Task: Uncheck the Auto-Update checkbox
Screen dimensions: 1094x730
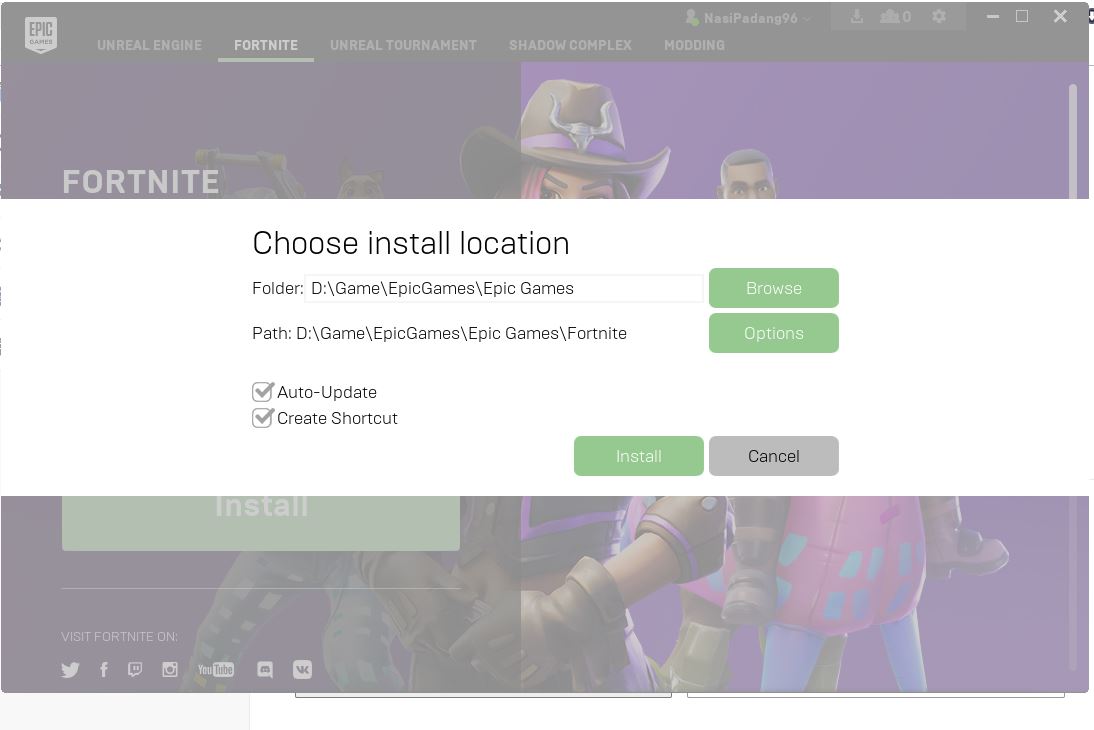Action: click(262, 392)
